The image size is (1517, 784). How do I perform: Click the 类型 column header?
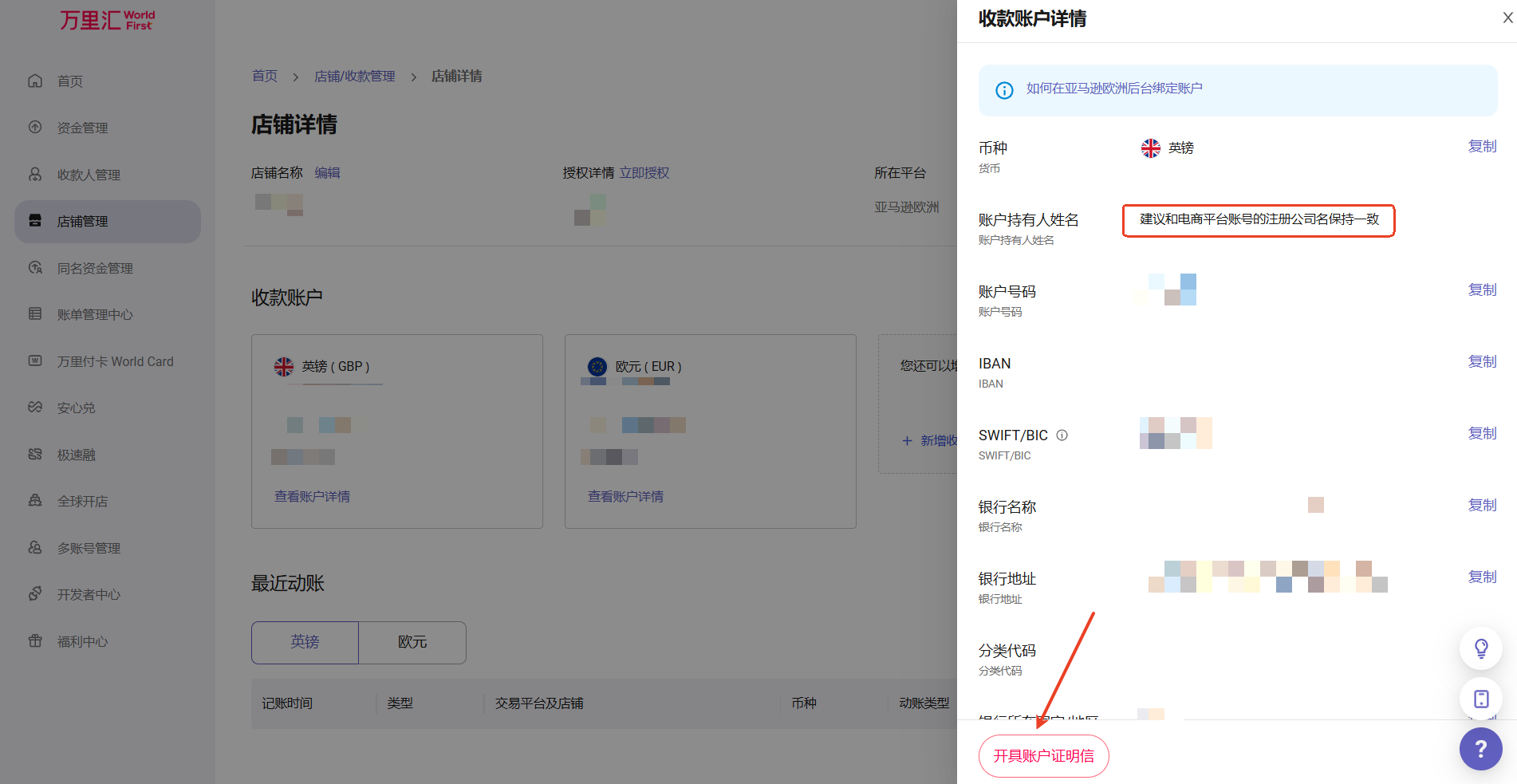click(x=400, y=703)
